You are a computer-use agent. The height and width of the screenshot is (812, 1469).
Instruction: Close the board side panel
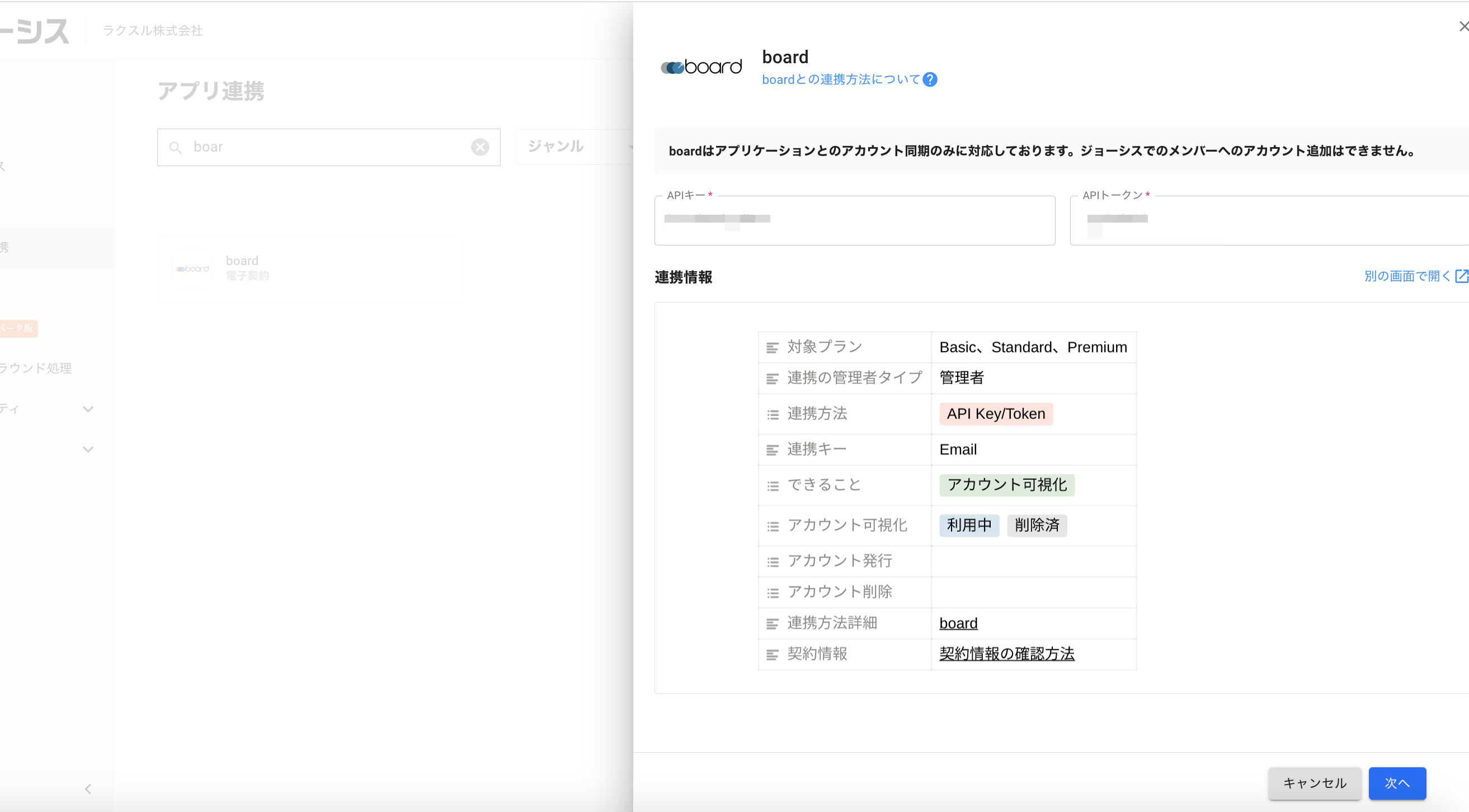click(1463, 26)
